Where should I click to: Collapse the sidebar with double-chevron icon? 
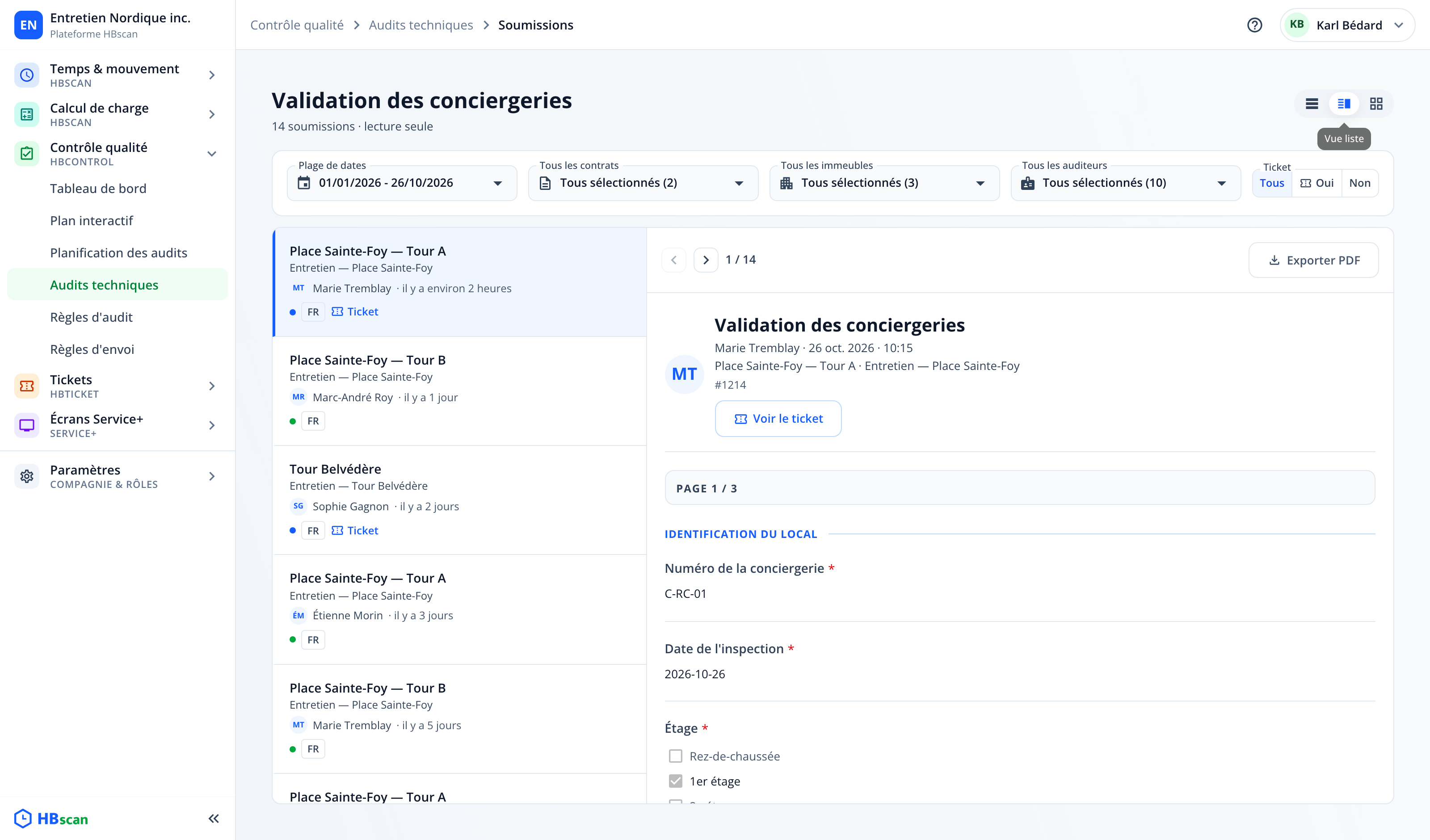213,819
